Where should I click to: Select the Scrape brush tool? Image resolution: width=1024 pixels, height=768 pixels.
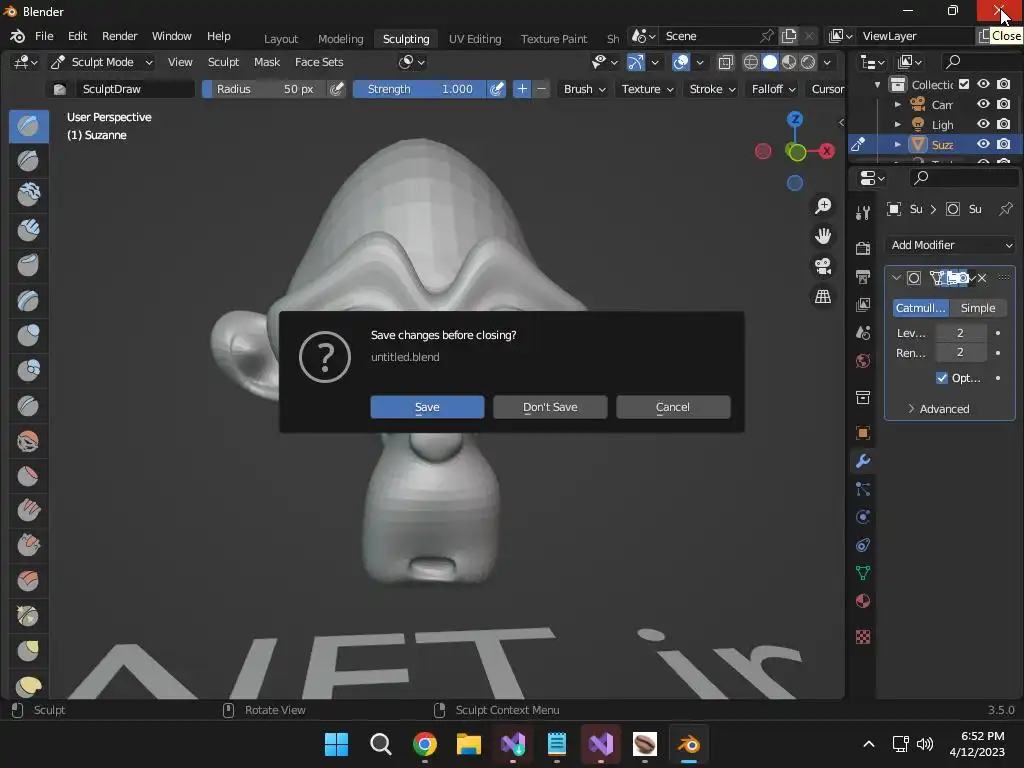click(28, 545)
